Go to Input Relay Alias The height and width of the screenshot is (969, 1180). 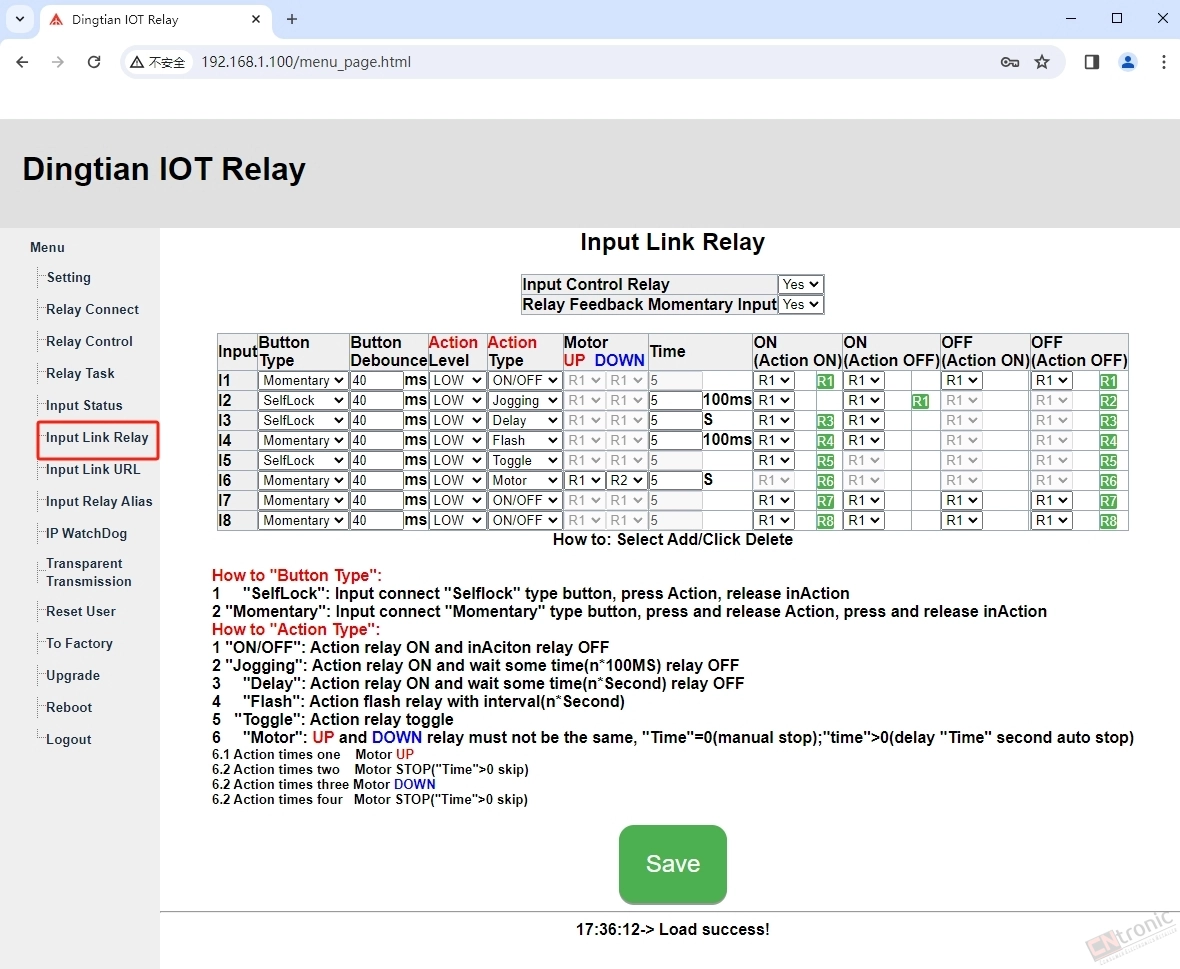(99, 502)
